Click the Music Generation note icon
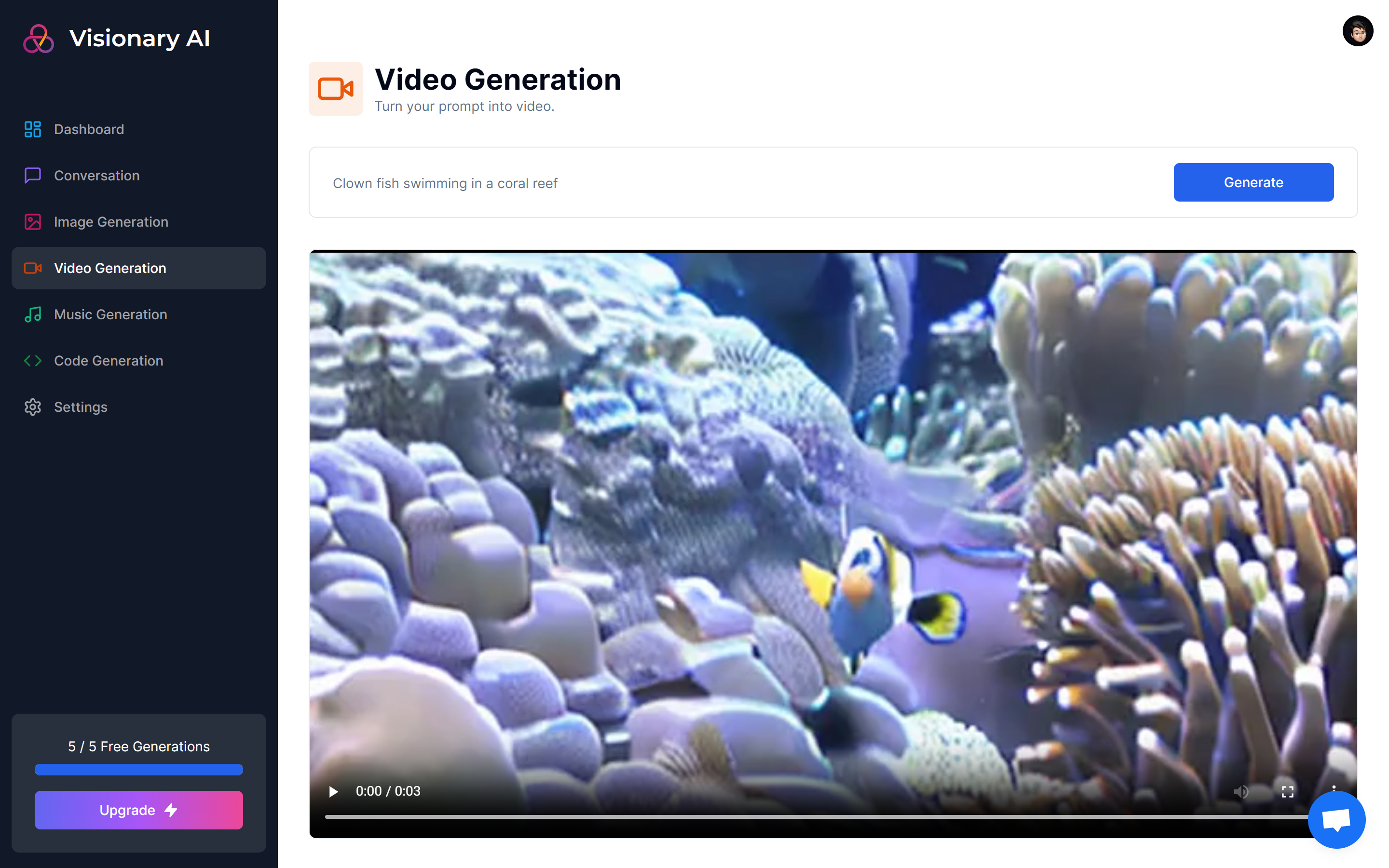This screenshot has height=868, width=1389. (x=33, y=314)
